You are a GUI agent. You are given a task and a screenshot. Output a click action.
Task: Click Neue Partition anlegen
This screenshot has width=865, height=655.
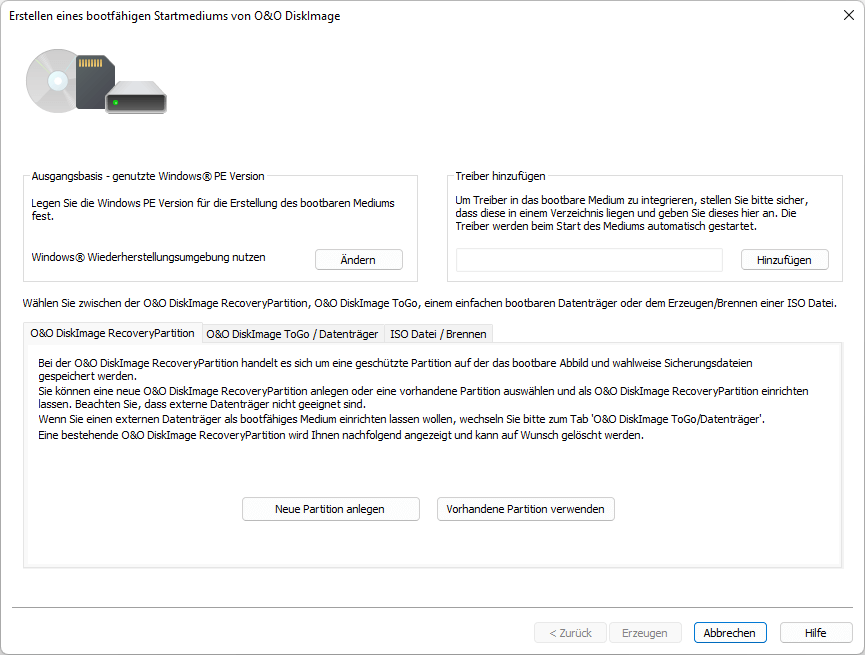point(330,509)
